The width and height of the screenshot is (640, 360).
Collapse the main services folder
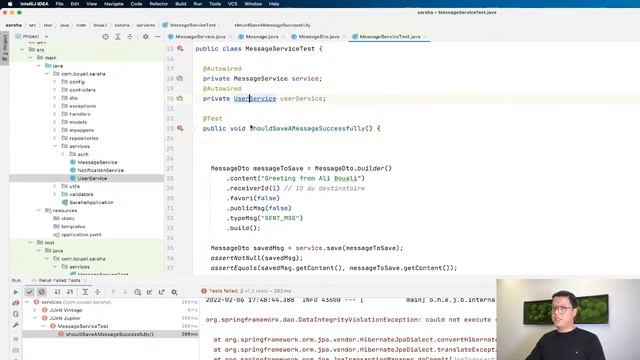55,146
